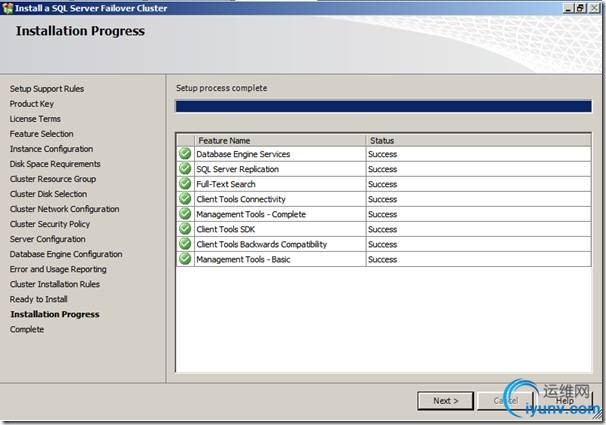Select the Feature Selection step
This screenshot has width=606, height=425.
42,134
